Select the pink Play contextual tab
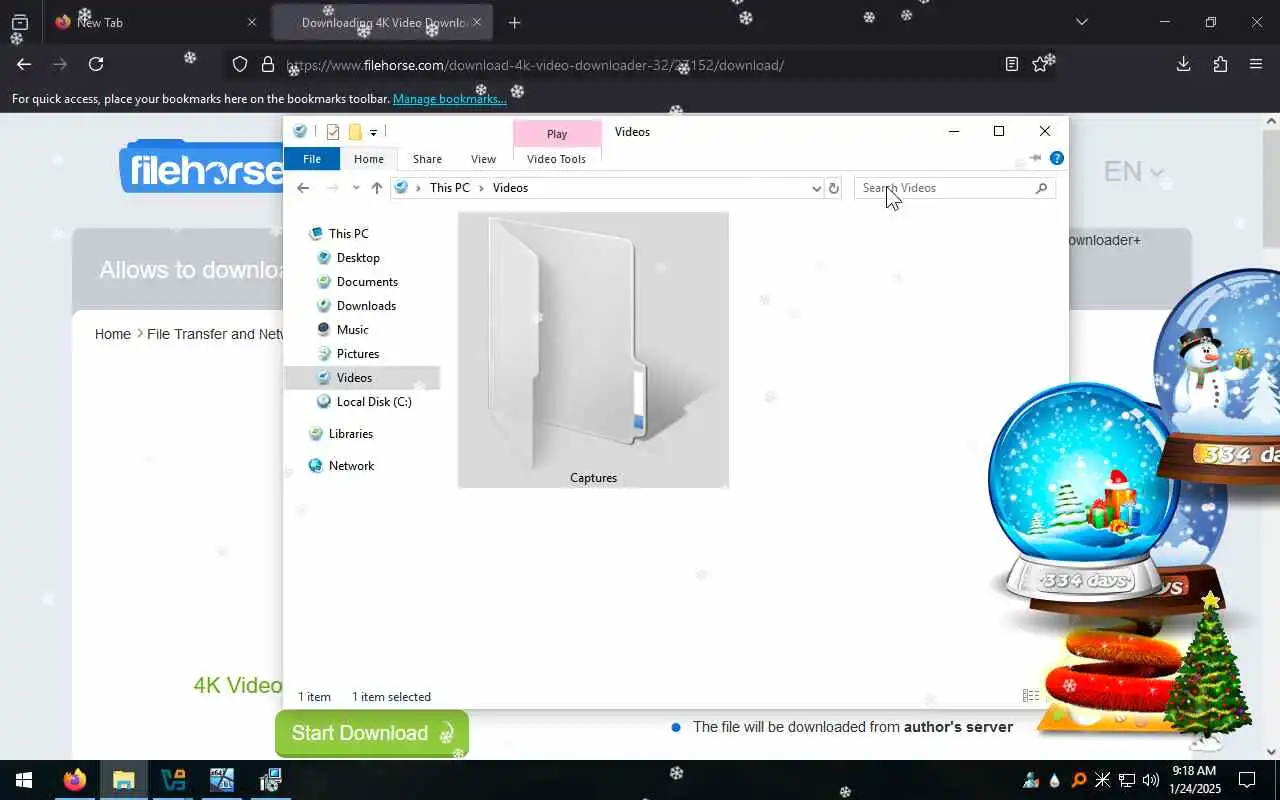 point(557,134)
